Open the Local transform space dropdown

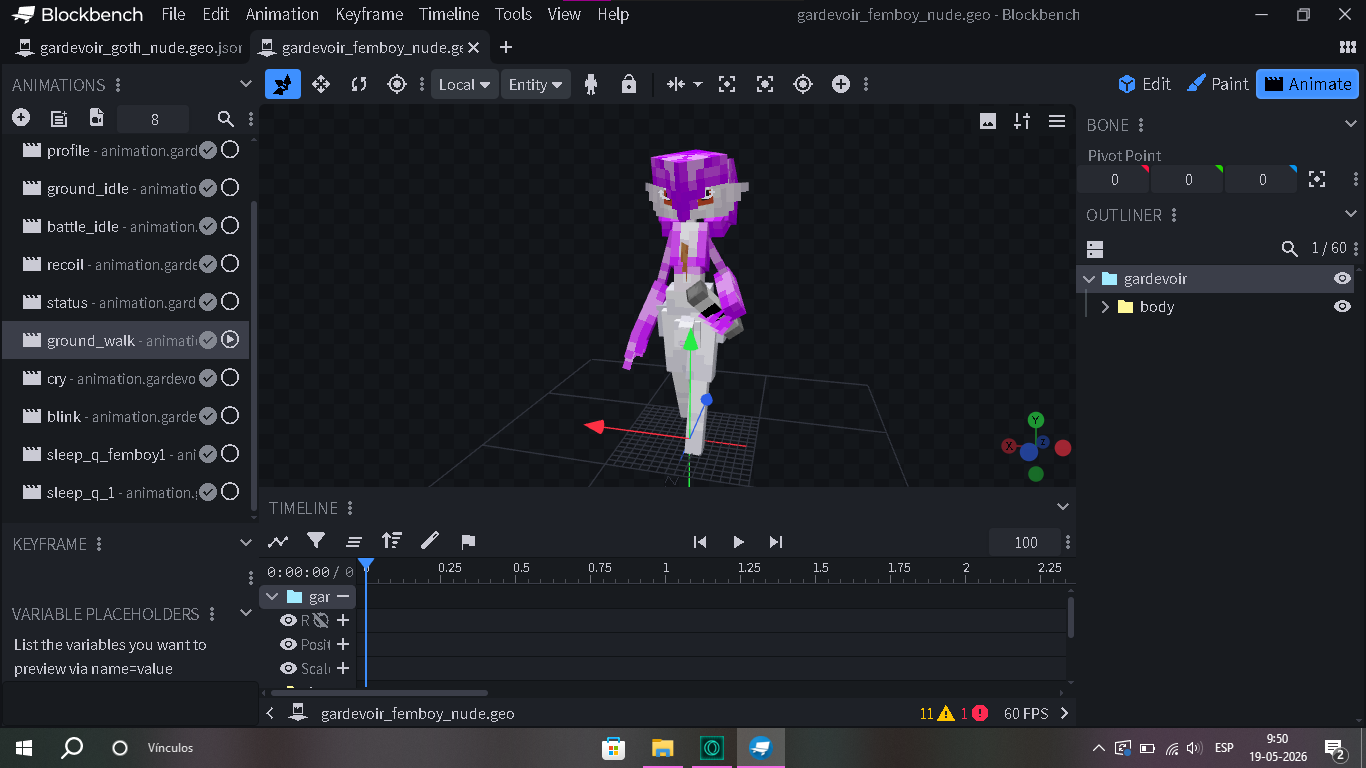(465, 85)
